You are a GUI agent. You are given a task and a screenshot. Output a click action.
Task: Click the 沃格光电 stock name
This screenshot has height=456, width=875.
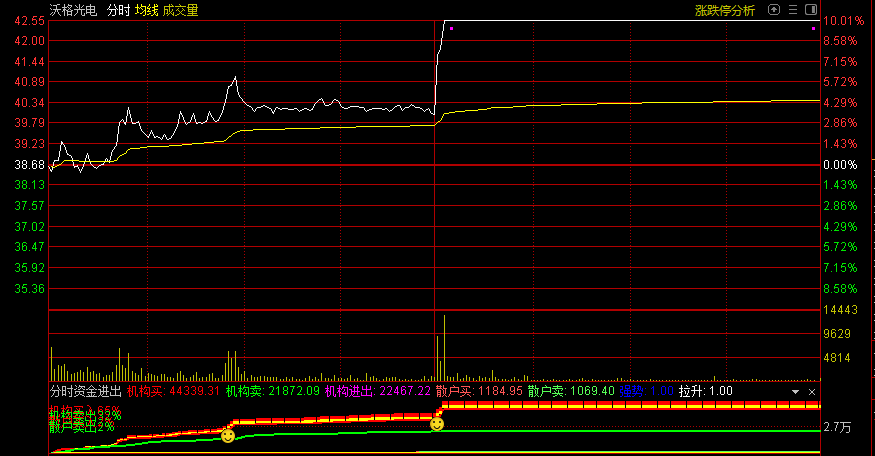(x=74, y=10)
